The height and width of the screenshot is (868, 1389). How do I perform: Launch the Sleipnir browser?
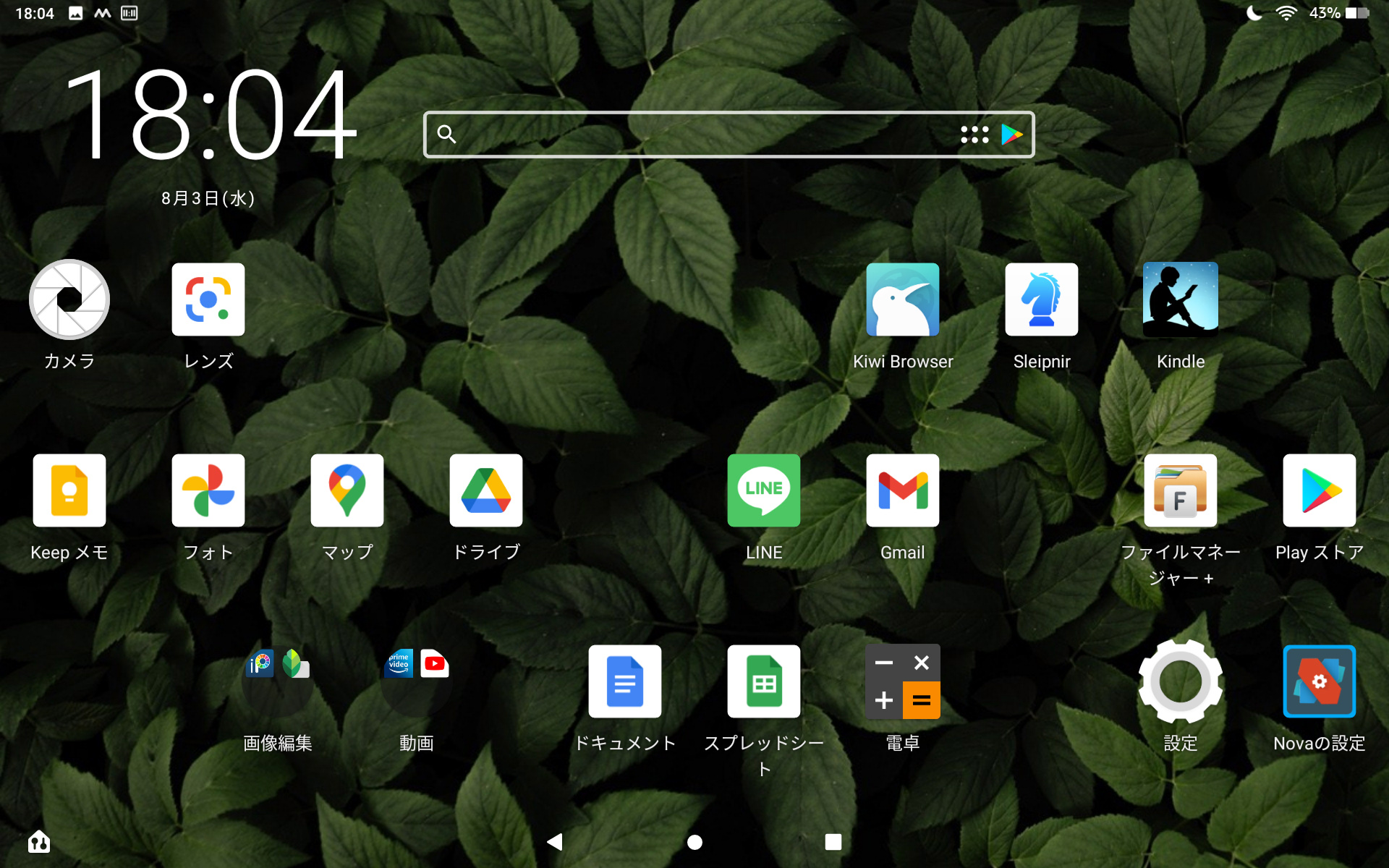coord(1042,299)
